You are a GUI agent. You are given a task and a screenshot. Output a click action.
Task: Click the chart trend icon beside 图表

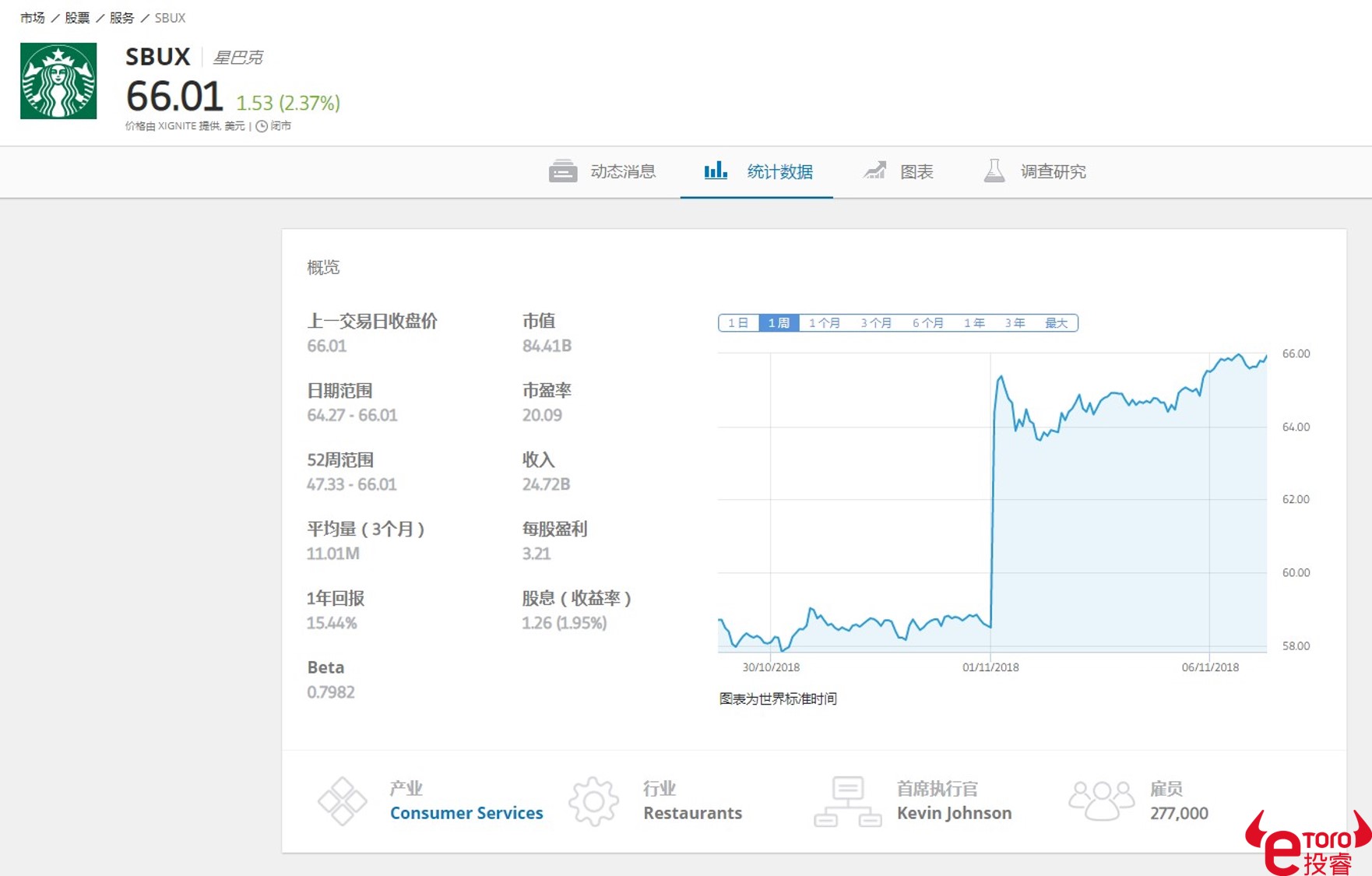pos(874,170)
